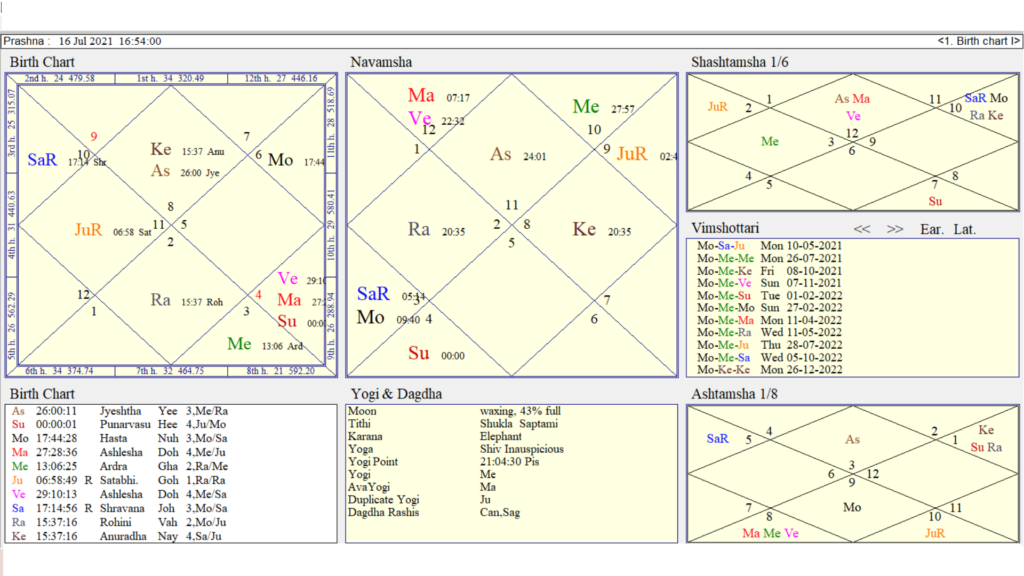Click the 'Ear.' button in Vimshottari

click(932, 229)
